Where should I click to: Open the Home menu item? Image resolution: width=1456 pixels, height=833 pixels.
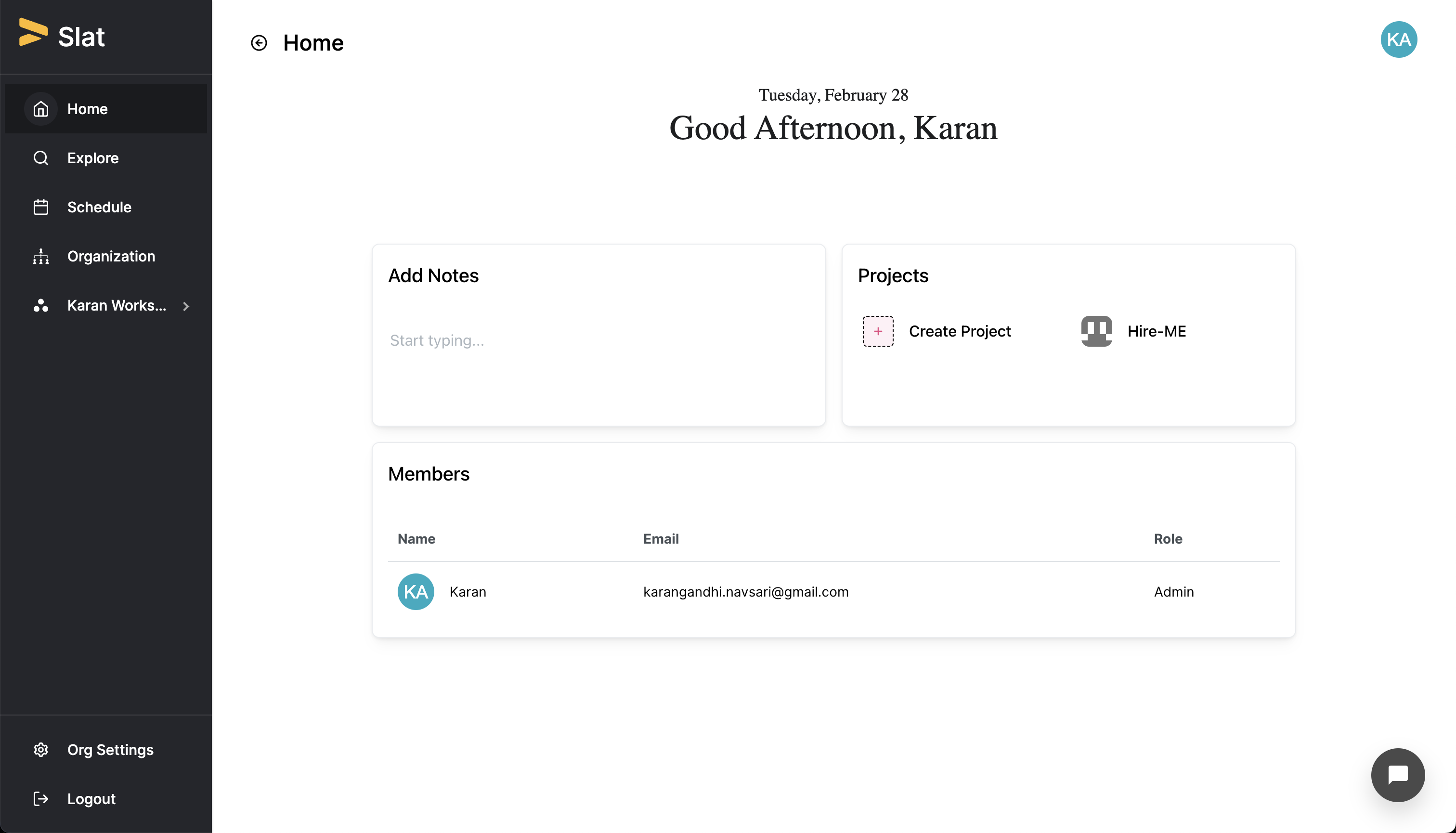click(106, 109)
